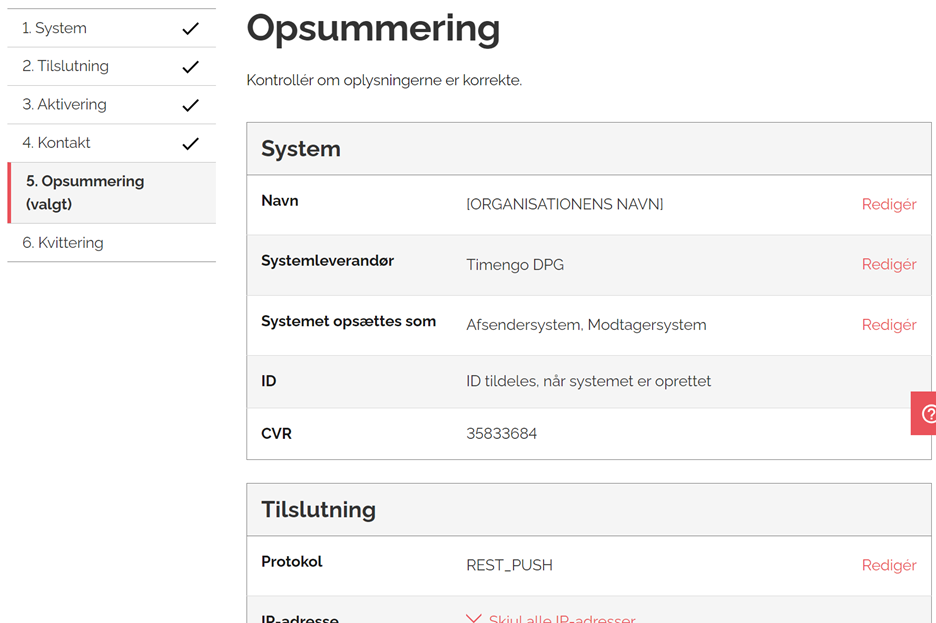Click Rediger for Systemleverandør
This screenshot has width=936, height=623.
click(888, 264)
